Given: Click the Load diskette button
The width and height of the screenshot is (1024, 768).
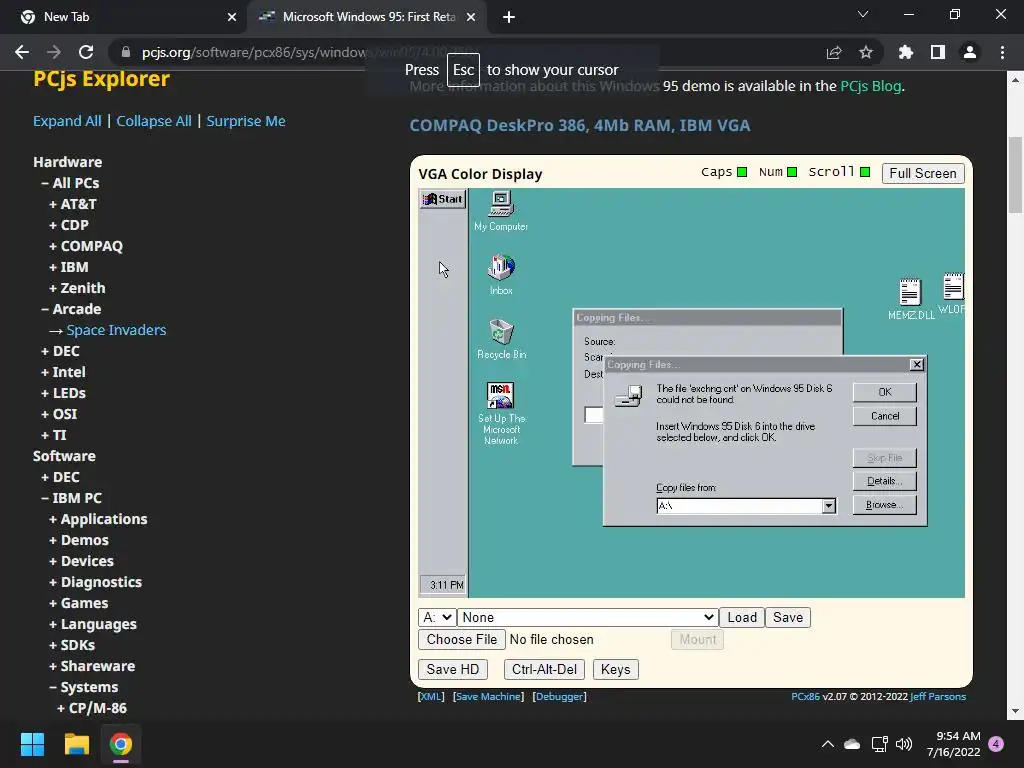Looking at the screenshot, I should click(742, 617).
